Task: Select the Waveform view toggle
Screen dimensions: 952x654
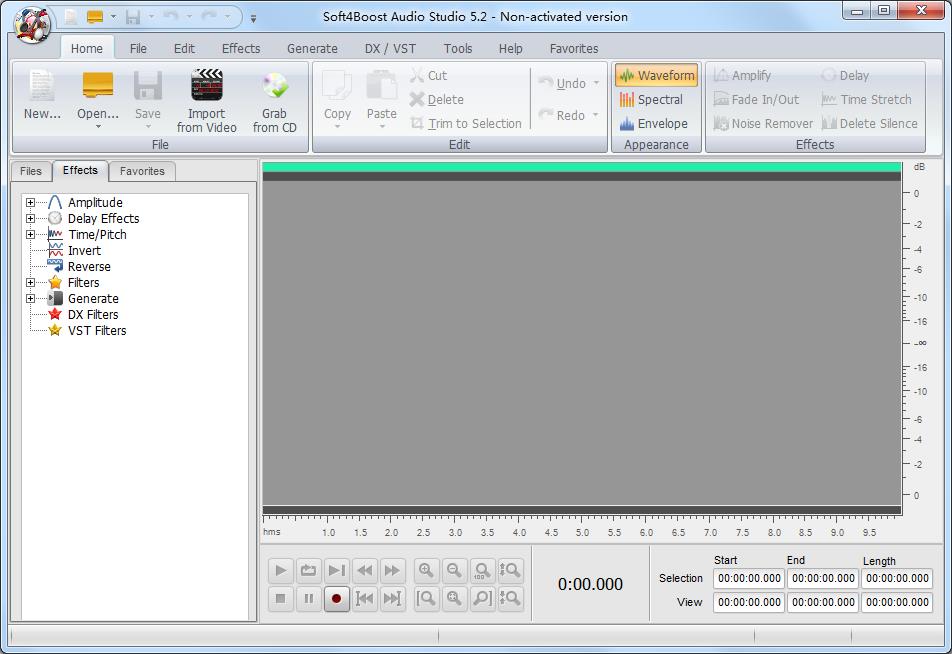Action: tap(656, 76)
